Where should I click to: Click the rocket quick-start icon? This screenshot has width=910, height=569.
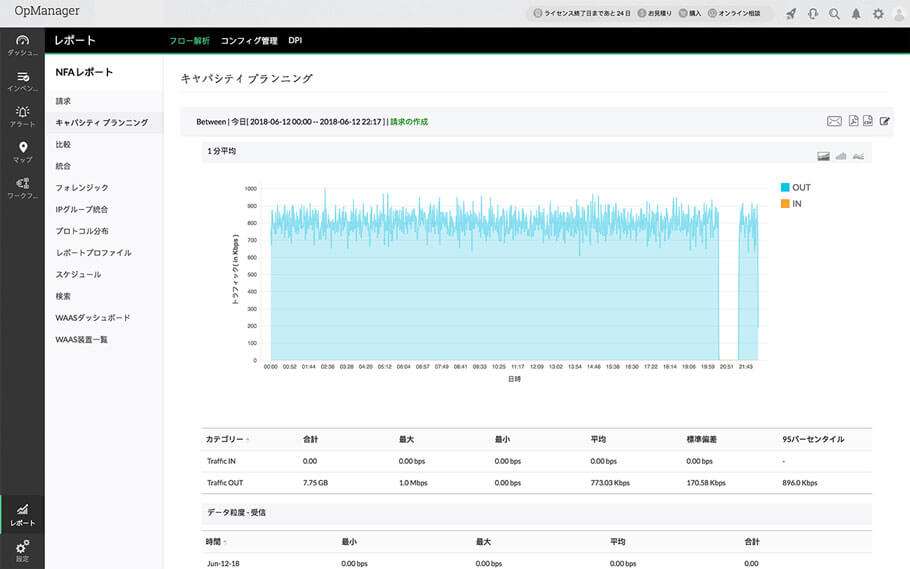click(791, 14)
